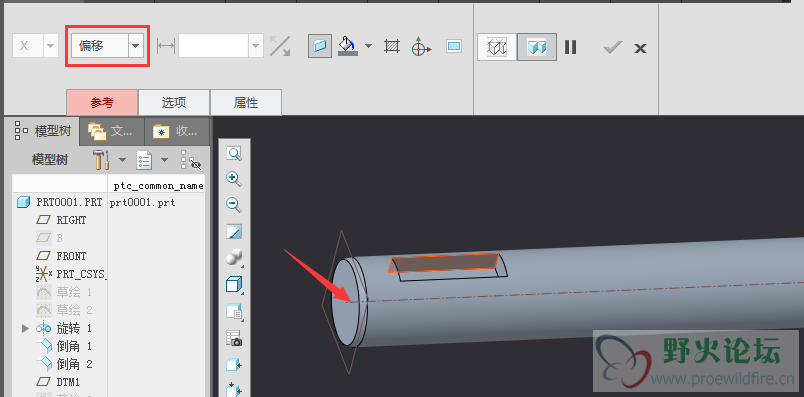The image size is (804, 397).
Task: Open the 属性 tab
Action: pos(246,103)
